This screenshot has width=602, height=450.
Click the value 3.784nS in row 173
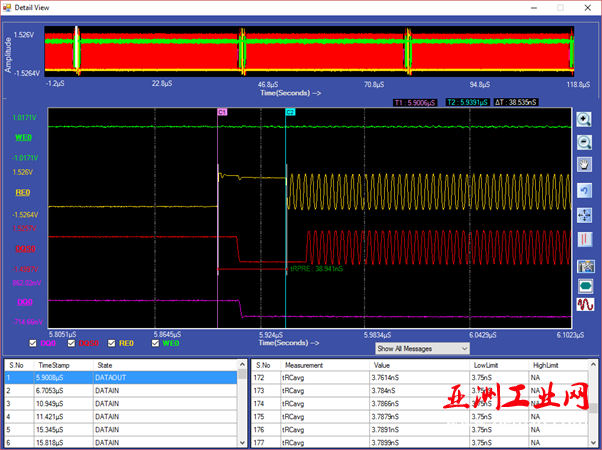384,391
